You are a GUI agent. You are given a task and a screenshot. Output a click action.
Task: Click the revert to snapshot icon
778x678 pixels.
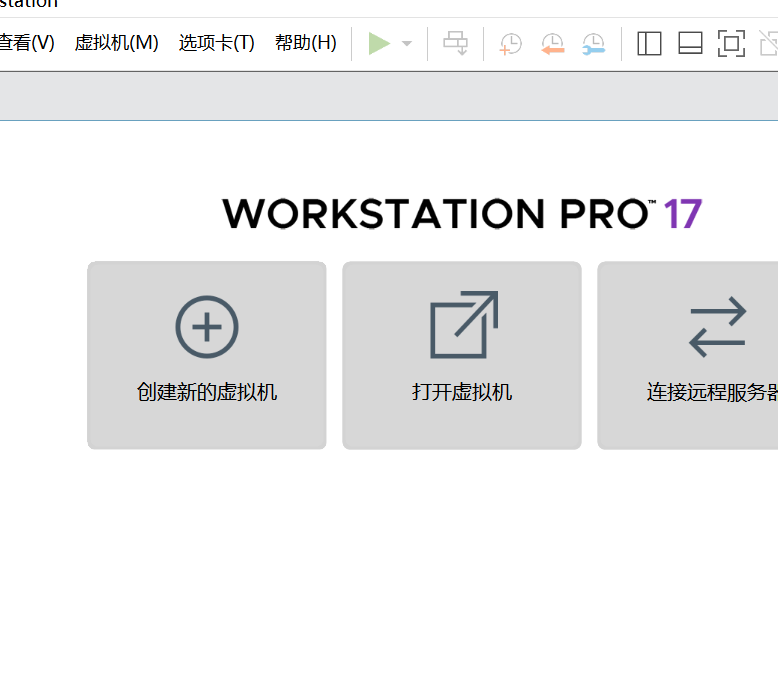tap(552, 44)
